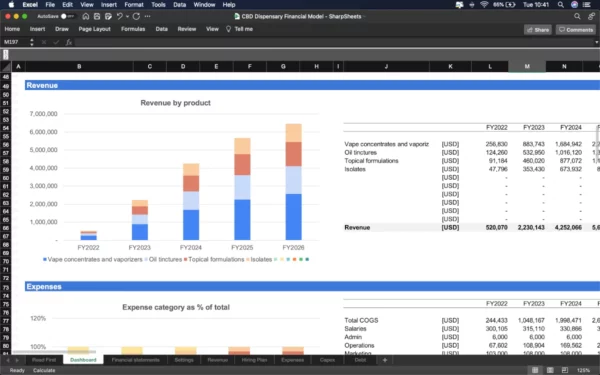
Task: Click the Redo circular arrow icon
Action: pos(136,16)
